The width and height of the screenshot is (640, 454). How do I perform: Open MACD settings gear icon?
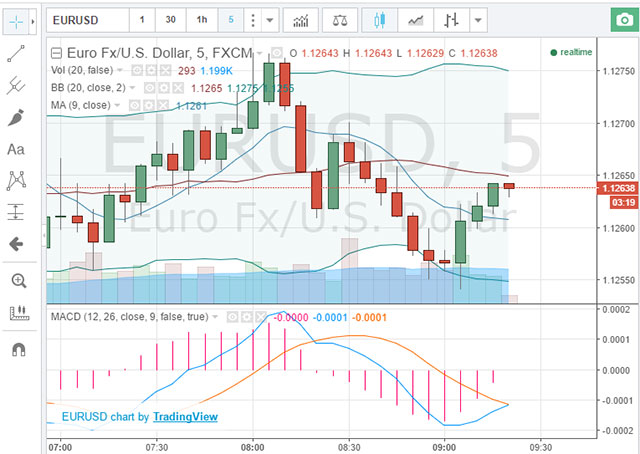[247, 317]
